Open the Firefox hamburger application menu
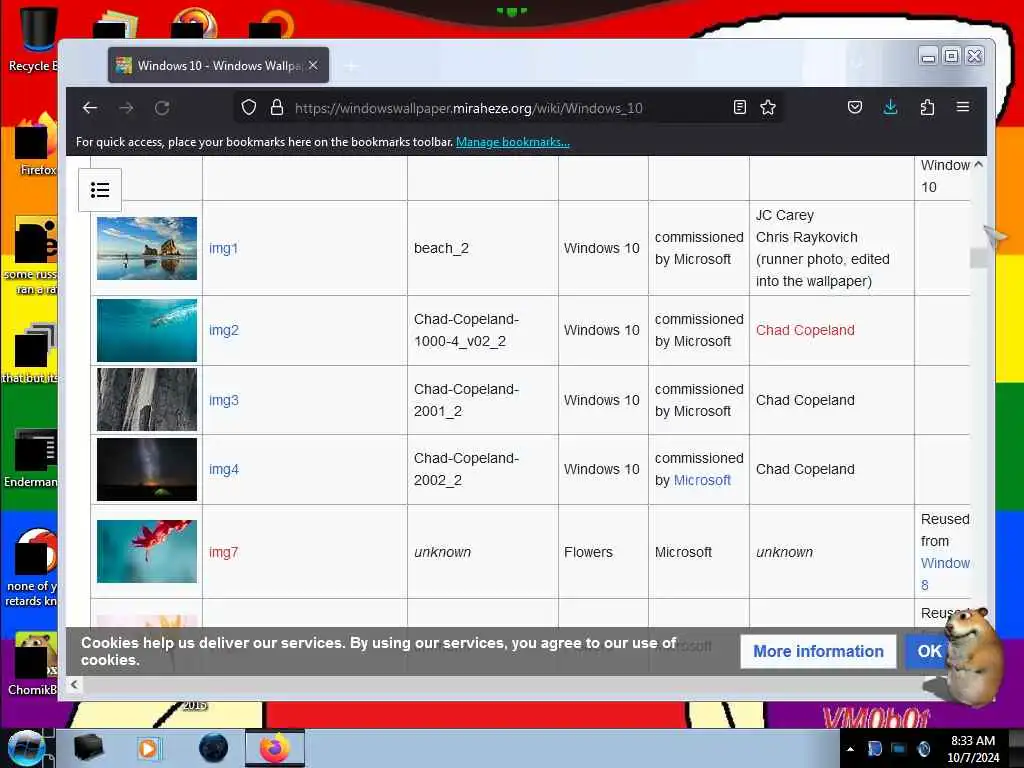The width and height of the screenshot is (1024, 768). tap(963, 106)
